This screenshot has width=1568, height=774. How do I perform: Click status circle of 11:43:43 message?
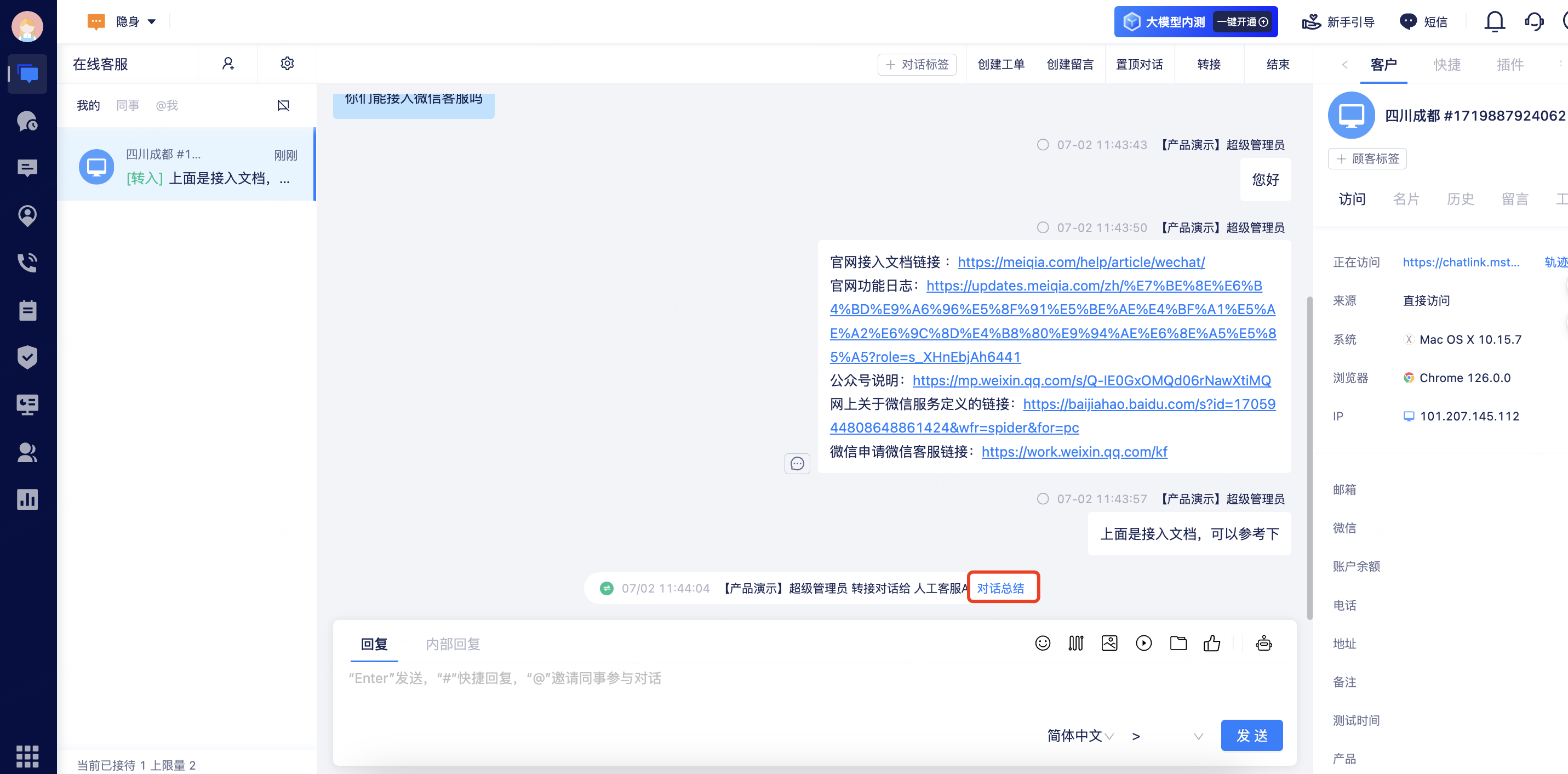[1043, 145]
